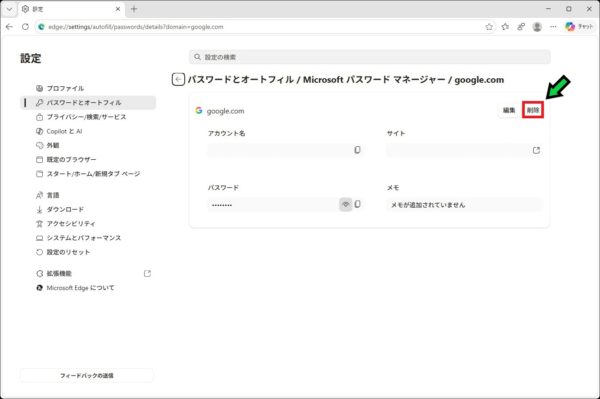Click the 編集 button for google.com

tap(509, 110)
